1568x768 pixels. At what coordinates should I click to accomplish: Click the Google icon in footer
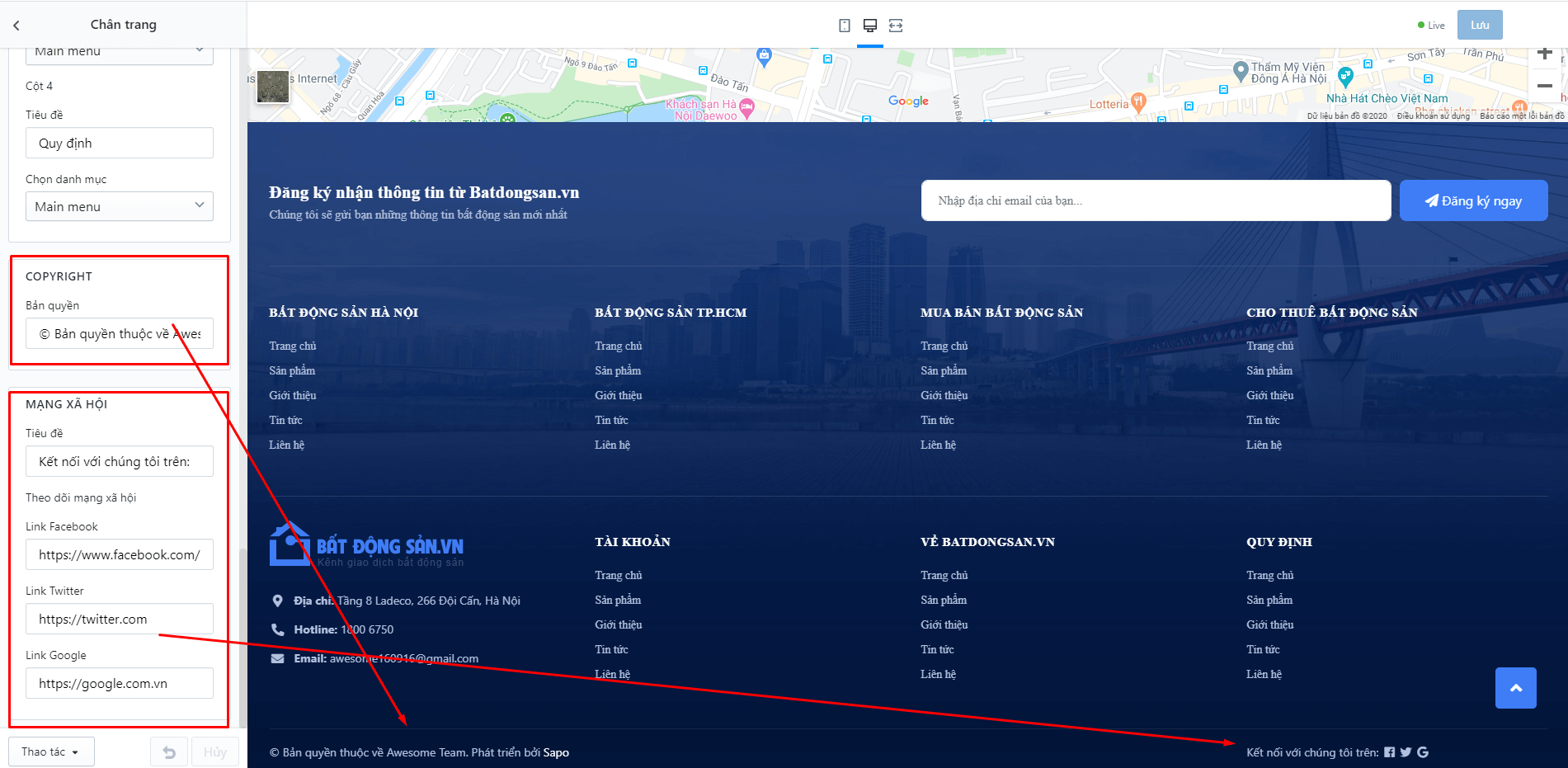(1423, 752)
